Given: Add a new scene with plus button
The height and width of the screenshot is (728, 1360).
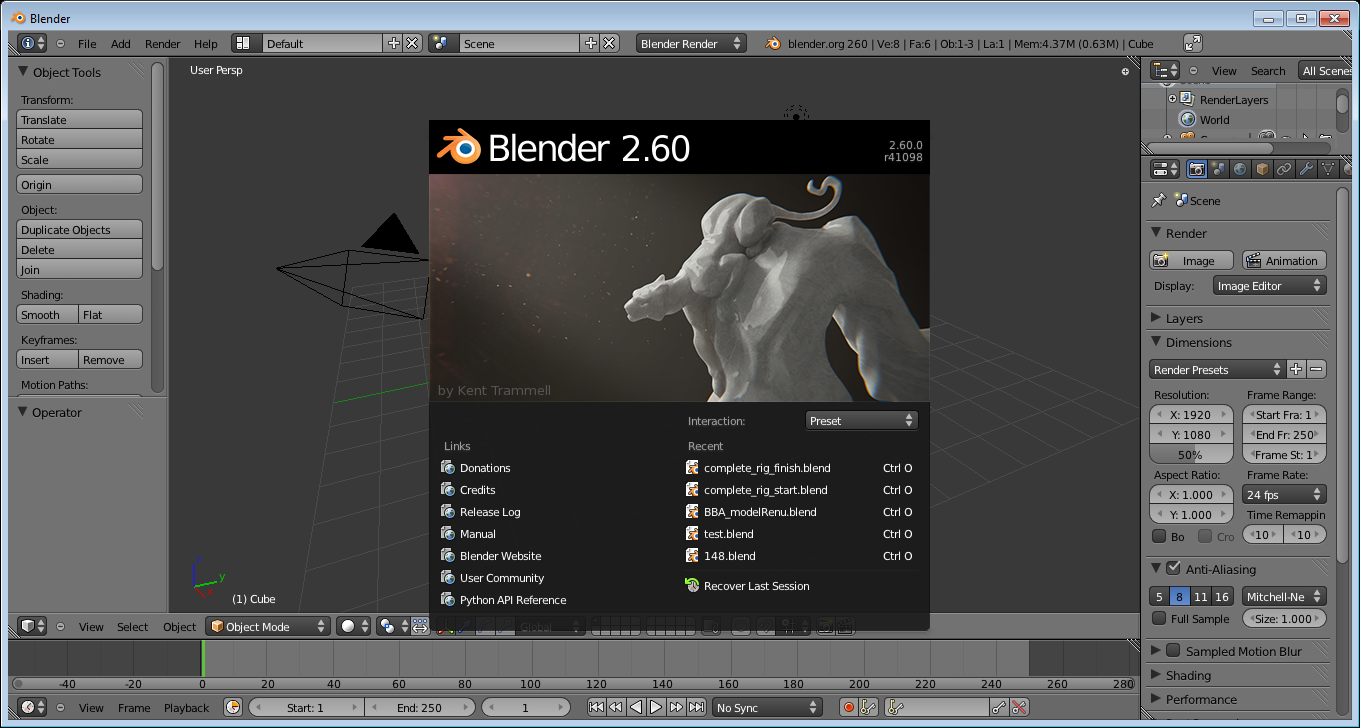Looking at the screenshot, I should (x=590, y=43).
